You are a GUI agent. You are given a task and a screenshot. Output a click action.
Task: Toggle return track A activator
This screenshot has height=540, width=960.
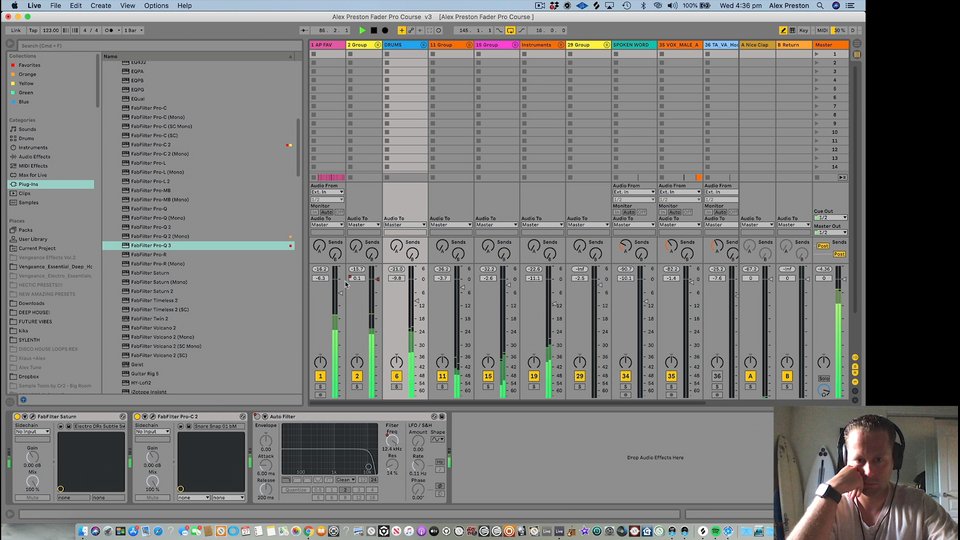(750, 376)
